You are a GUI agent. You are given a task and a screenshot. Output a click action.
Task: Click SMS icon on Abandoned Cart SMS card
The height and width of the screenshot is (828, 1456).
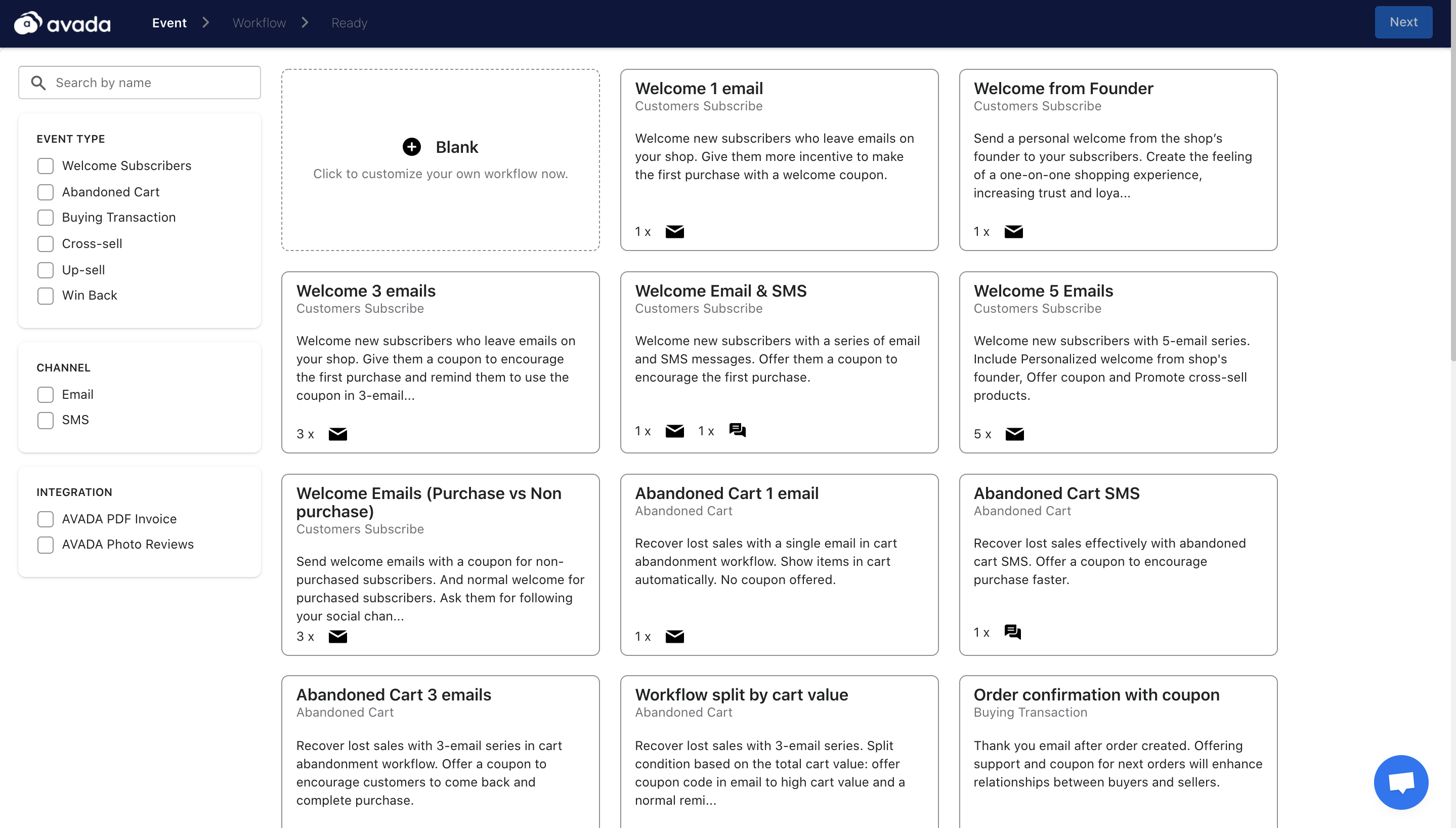click(x=1012, y=632)
